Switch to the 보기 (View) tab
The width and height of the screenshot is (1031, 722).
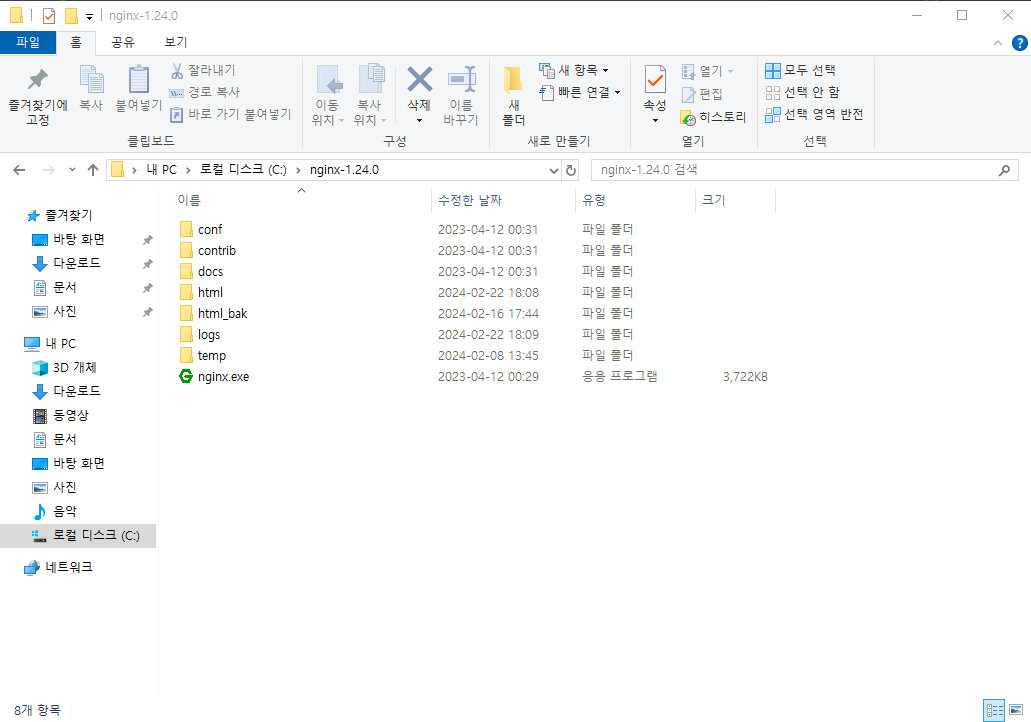pyautogui.click(x=176, y=42)
